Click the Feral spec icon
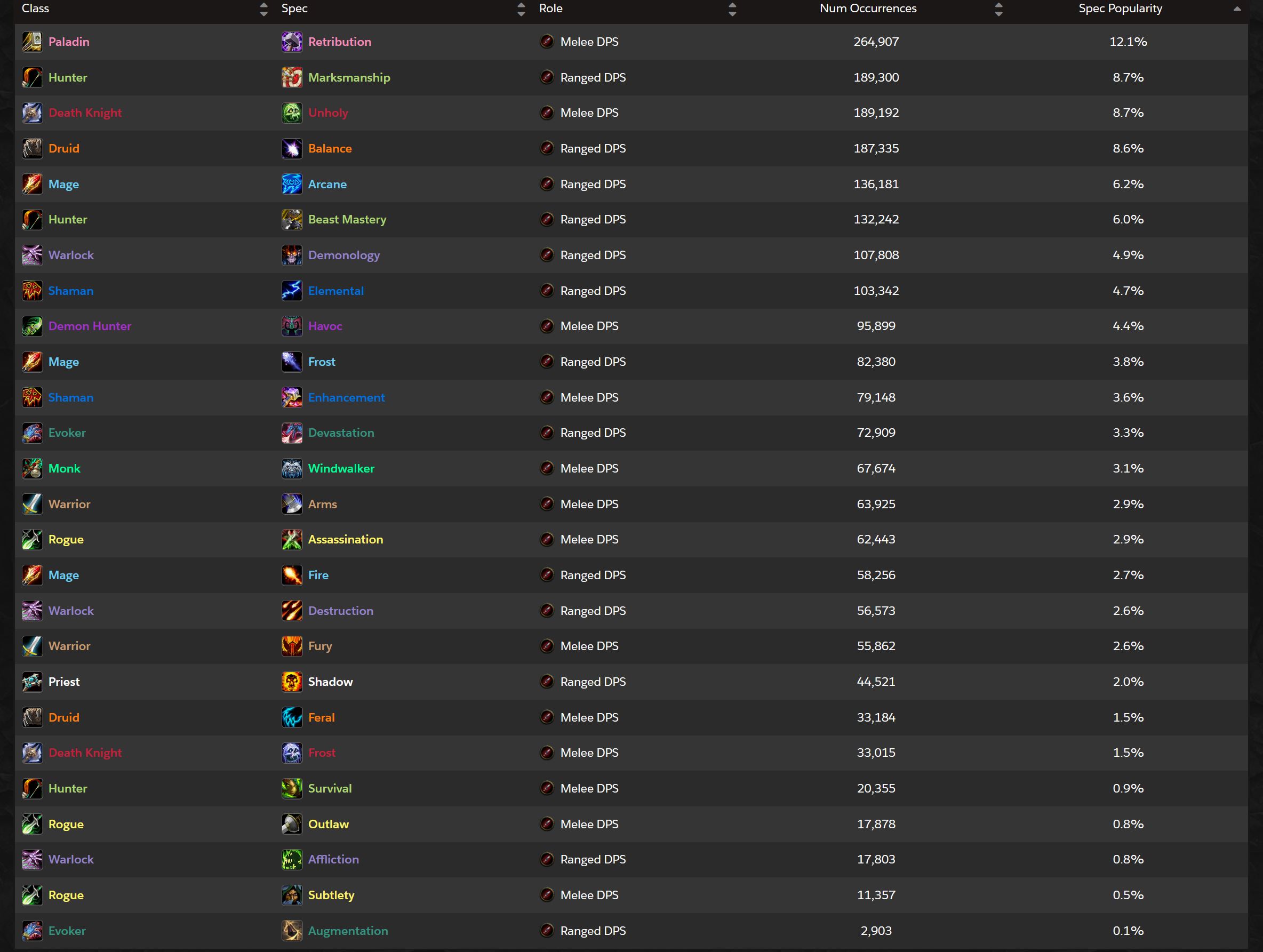Screen dimensions: 1263x952 pyautogui.click(x=292, y=717)
